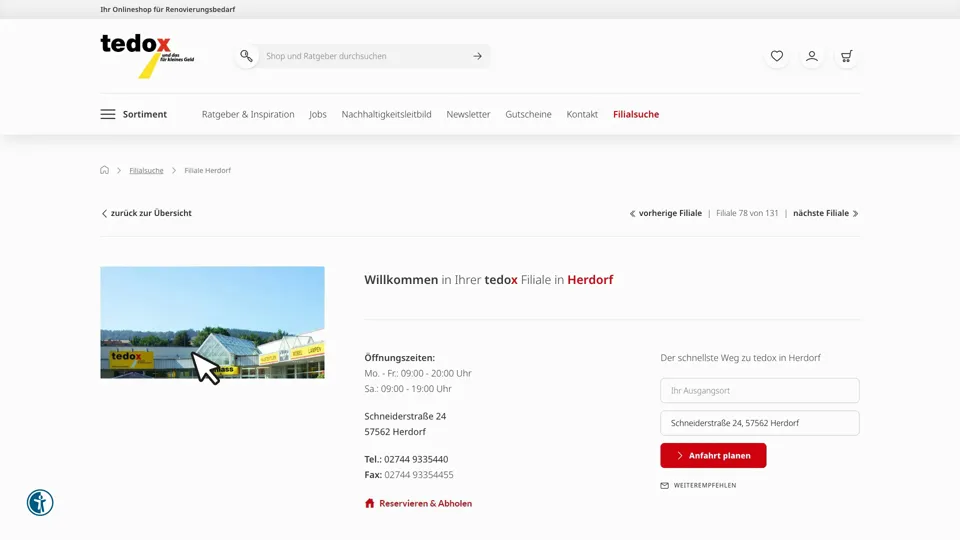This screenshot has height=540, width=960.
Task: Click the "Öffnungszeiten:" label
Action: pos(400,358)
